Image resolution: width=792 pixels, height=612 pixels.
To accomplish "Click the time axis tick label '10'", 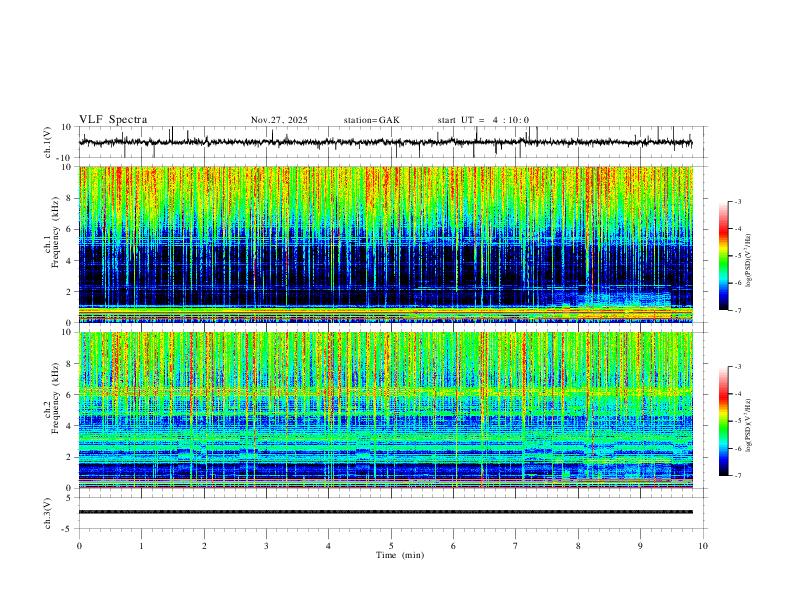I will (703, 546).
